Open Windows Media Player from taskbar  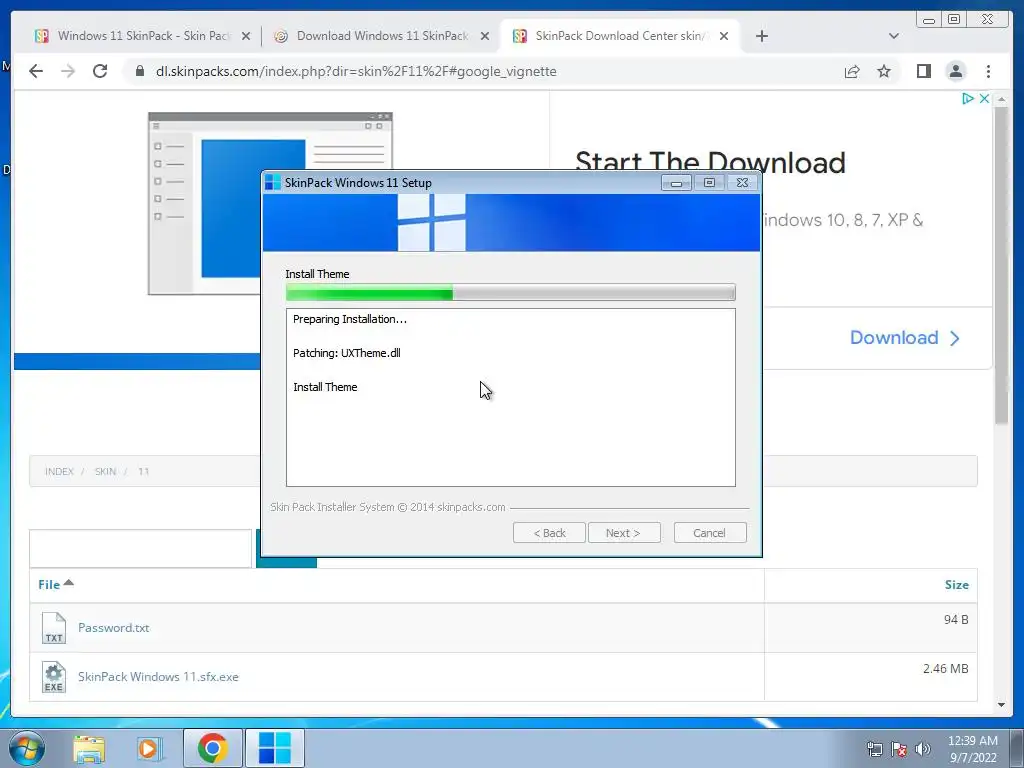[150, 748]
